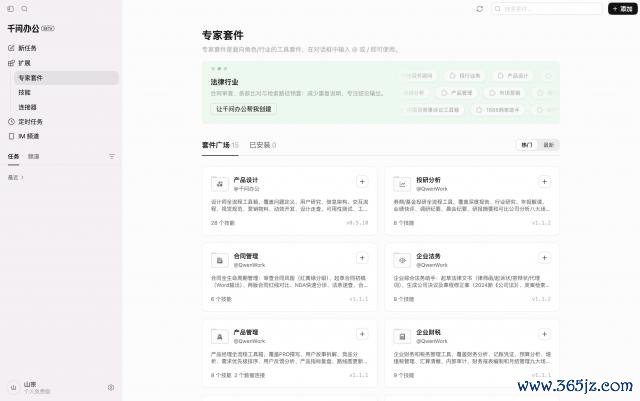Select the 产品管理 chip in the banner
The height and width of the screenshot is (401, 640).
click(x=457, y=93)
